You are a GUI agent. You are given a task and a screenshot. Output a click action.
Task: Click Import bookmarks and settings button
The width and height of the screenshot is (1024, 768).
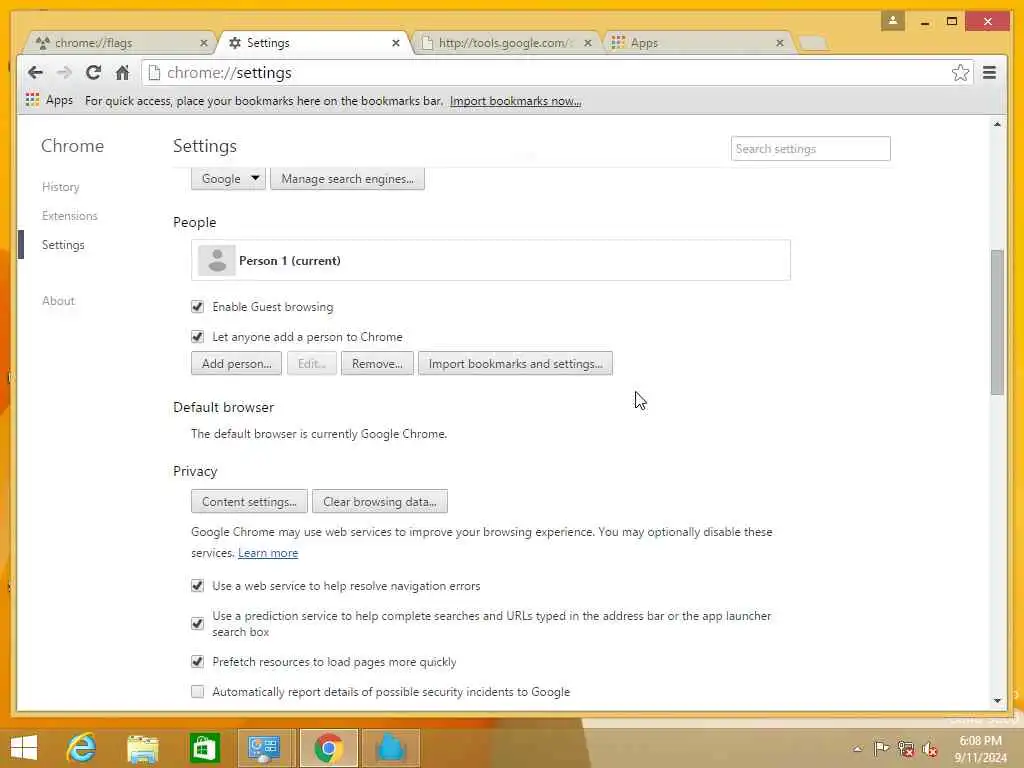pyautogui.click(x=515, y=364)
